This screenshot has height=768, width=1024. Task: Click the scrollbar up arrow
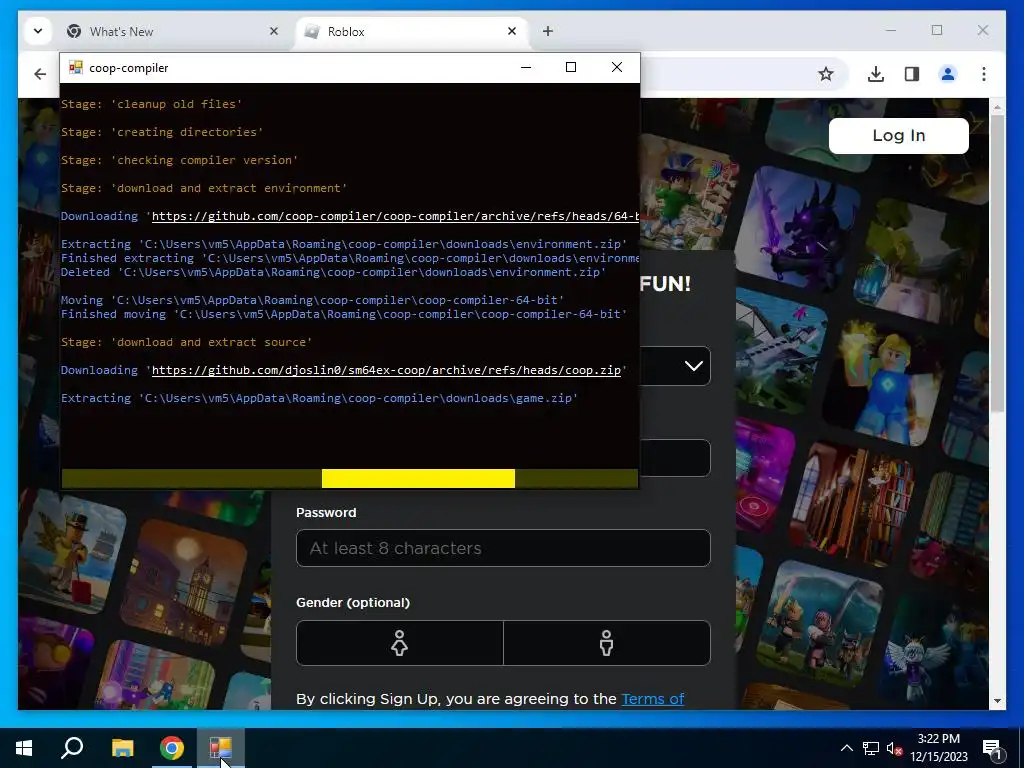[x=997, y=106]
